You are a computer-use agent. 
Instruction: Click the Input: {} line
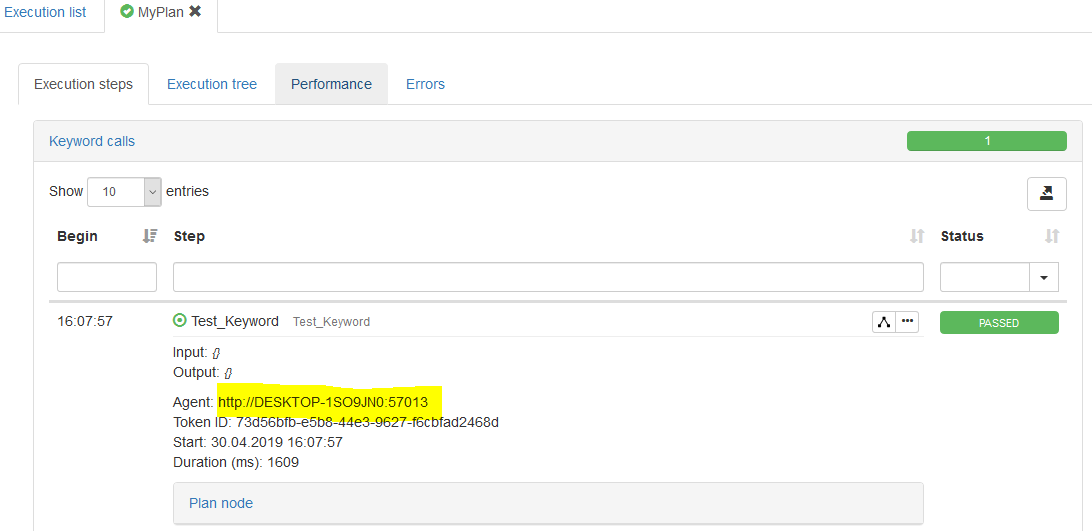pos(197,353)
